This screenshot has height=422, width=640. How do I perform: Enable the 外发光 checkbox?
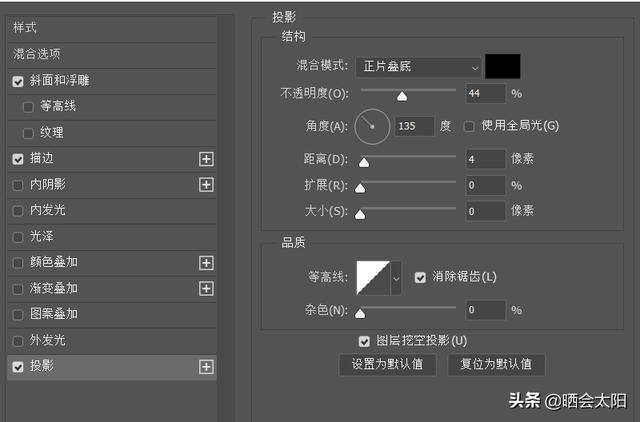[x=18, y=341]
